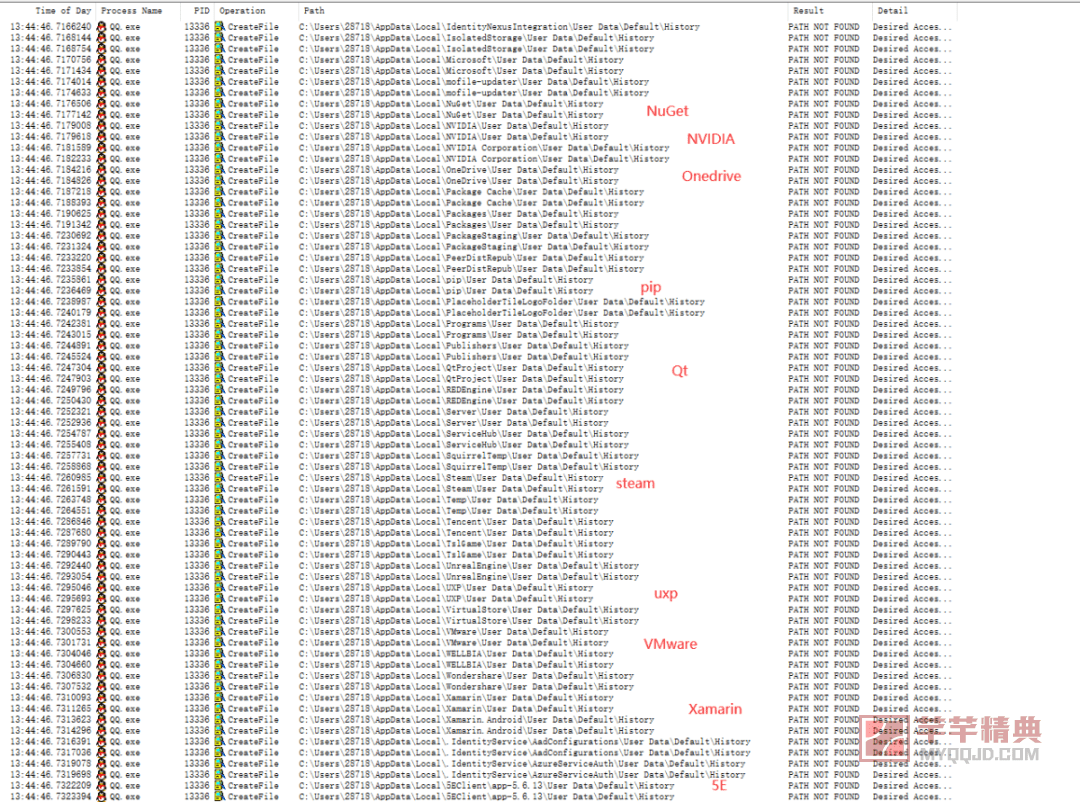Select the file-system operation icon at 13:44:46.7176506
Screen dimensions: 1080x802
220,104
